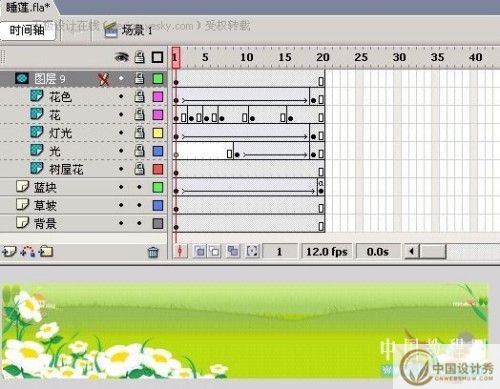The width and height of the screenshot is (500, 389).
Task: Click the Insert Layer icon
Action: pyautogui.click(x=9, y=252)
